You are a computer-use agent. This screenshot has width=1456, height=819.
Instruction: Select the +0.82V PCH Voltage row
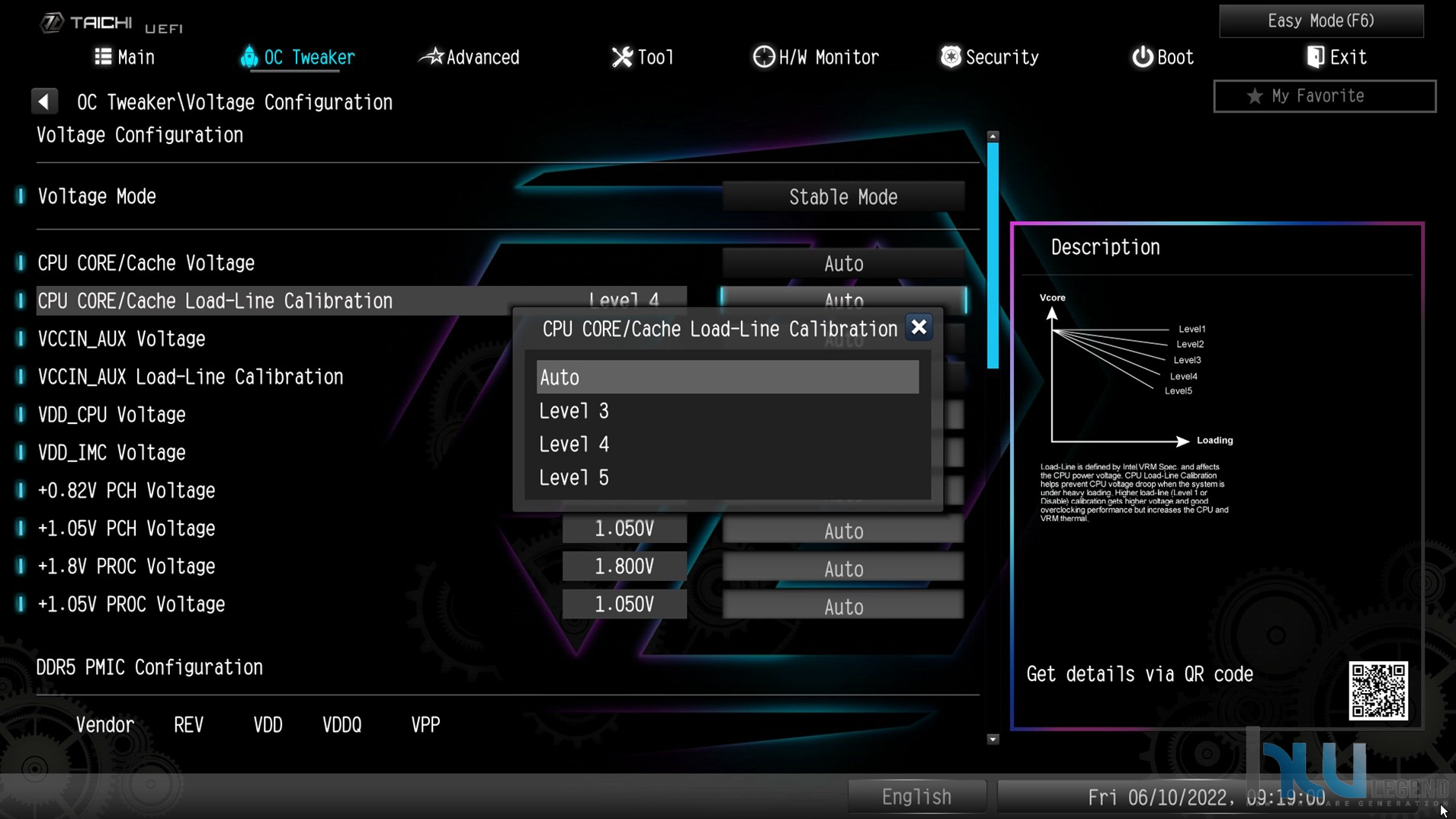pos(127,490)
